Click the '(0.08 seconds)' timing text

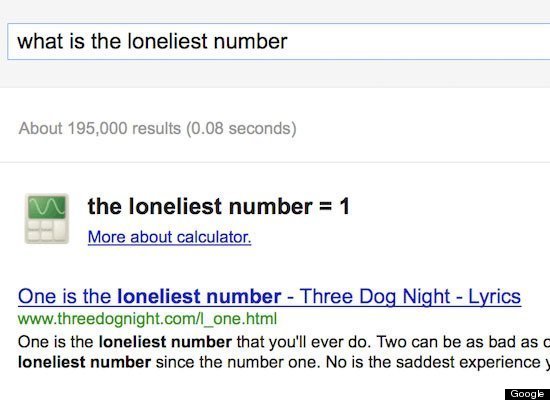[241, 128]
